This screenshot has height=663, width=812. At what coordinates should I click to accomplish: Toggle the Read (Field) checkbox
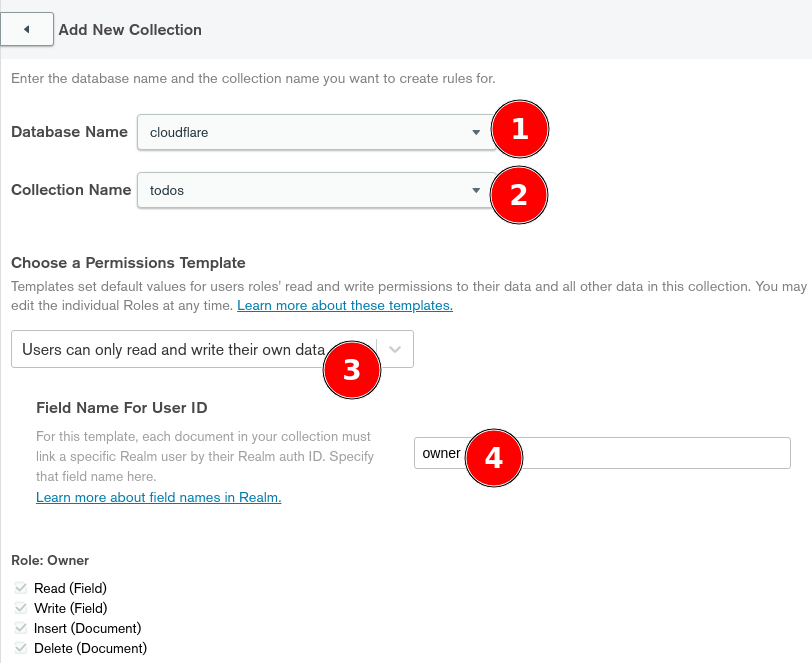[21, 588]
